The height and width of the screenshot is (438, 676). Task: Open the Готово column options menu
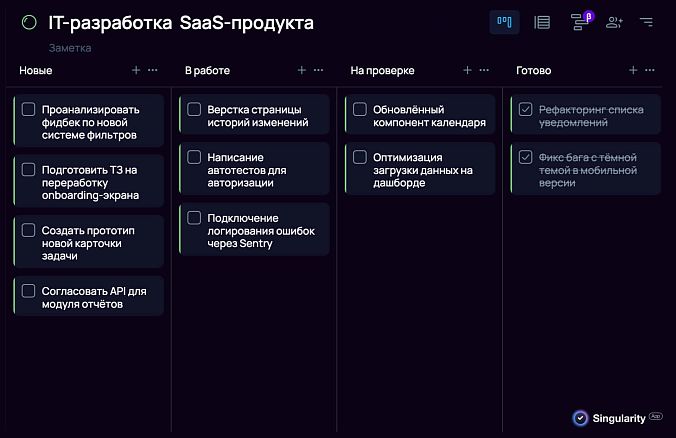[x=650, y=71]
